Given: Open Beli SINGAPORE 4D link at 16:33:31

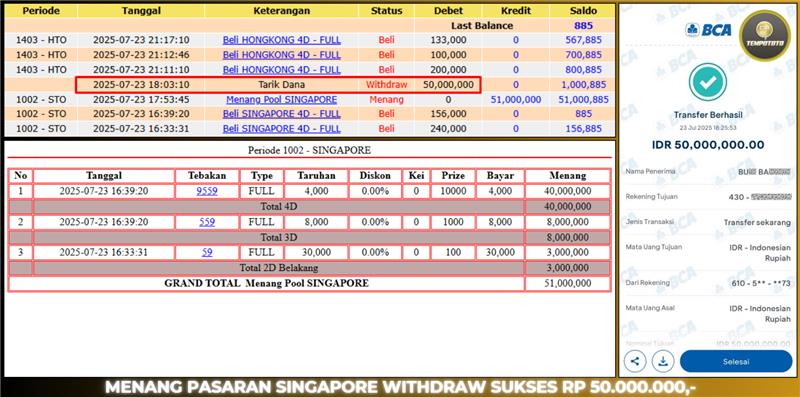Looking at the screenshot, I should pyautogui.click(x=282, y=129).
